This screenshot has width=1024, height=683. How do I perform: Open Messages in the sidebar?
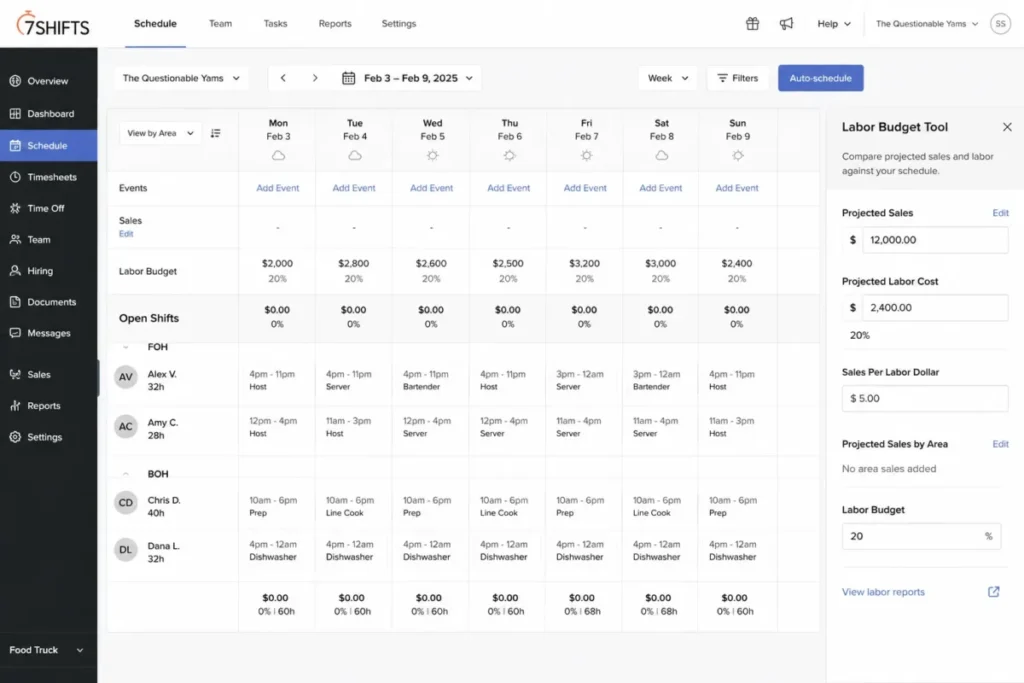pyautogui.click(x=48, y=333)
